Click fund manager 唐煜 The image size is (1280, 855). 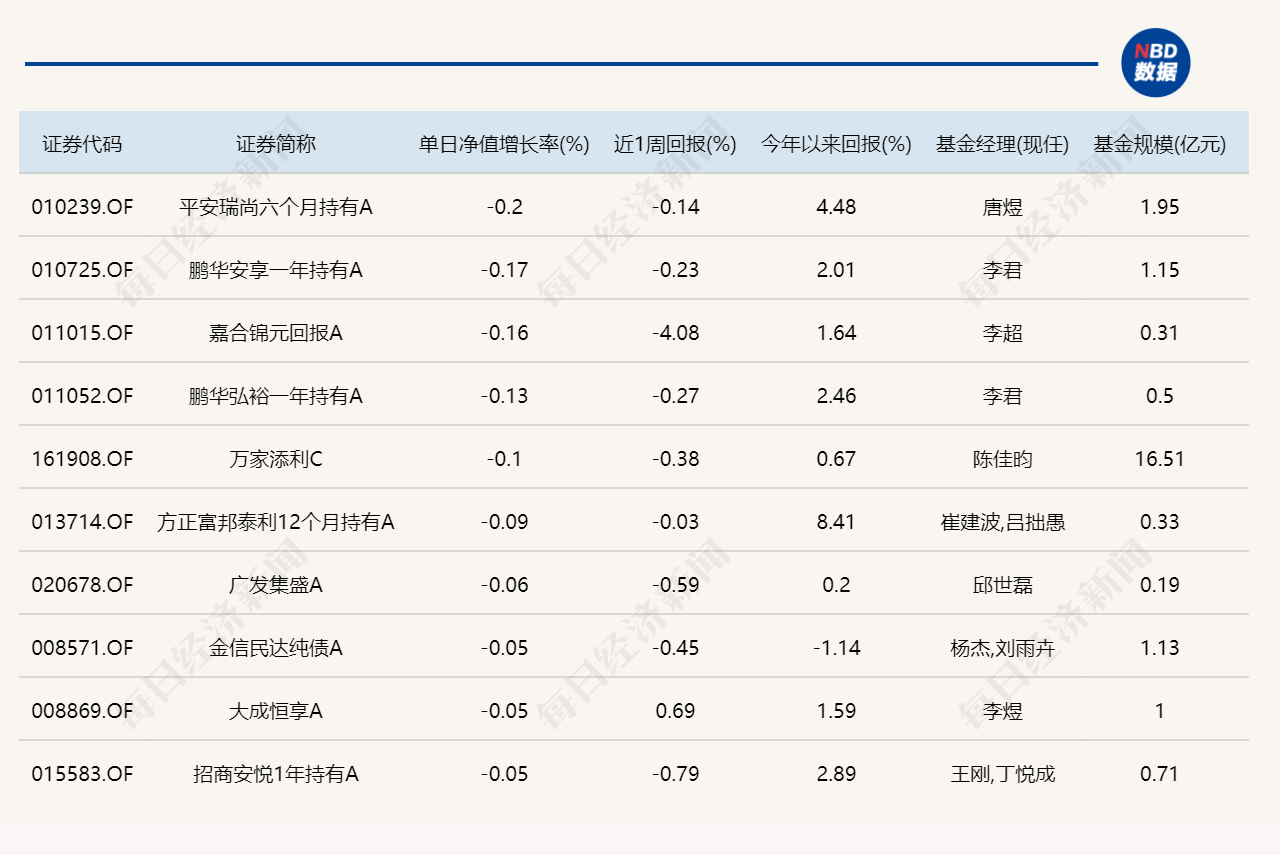(1004, 207)
